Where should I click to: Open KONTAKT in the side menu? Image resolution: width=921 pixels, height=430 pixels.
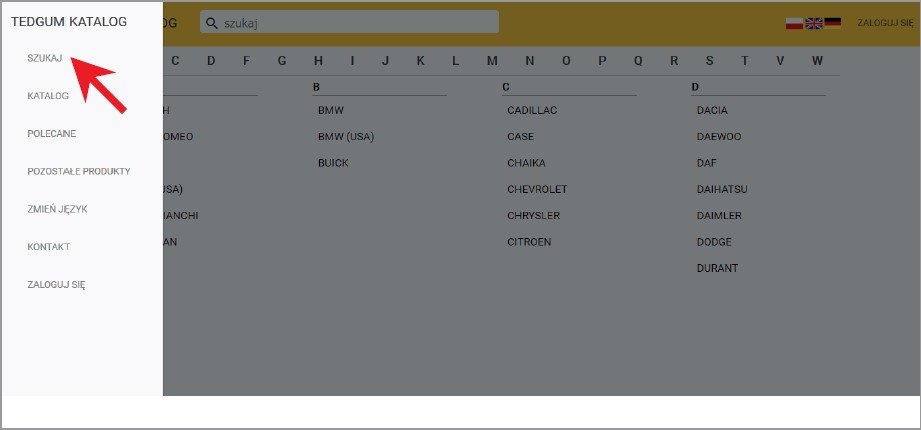click(x=49, y=247)
